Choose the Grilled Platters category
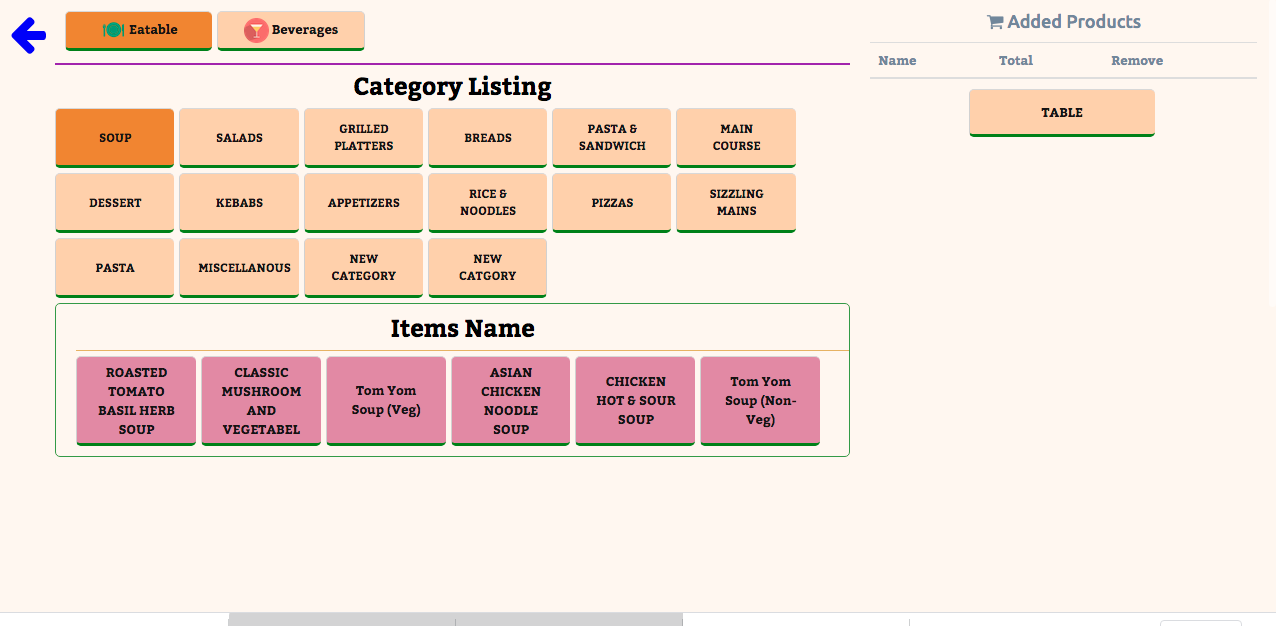The width and height of the screenshot is (1276, 626). point(364,138)
